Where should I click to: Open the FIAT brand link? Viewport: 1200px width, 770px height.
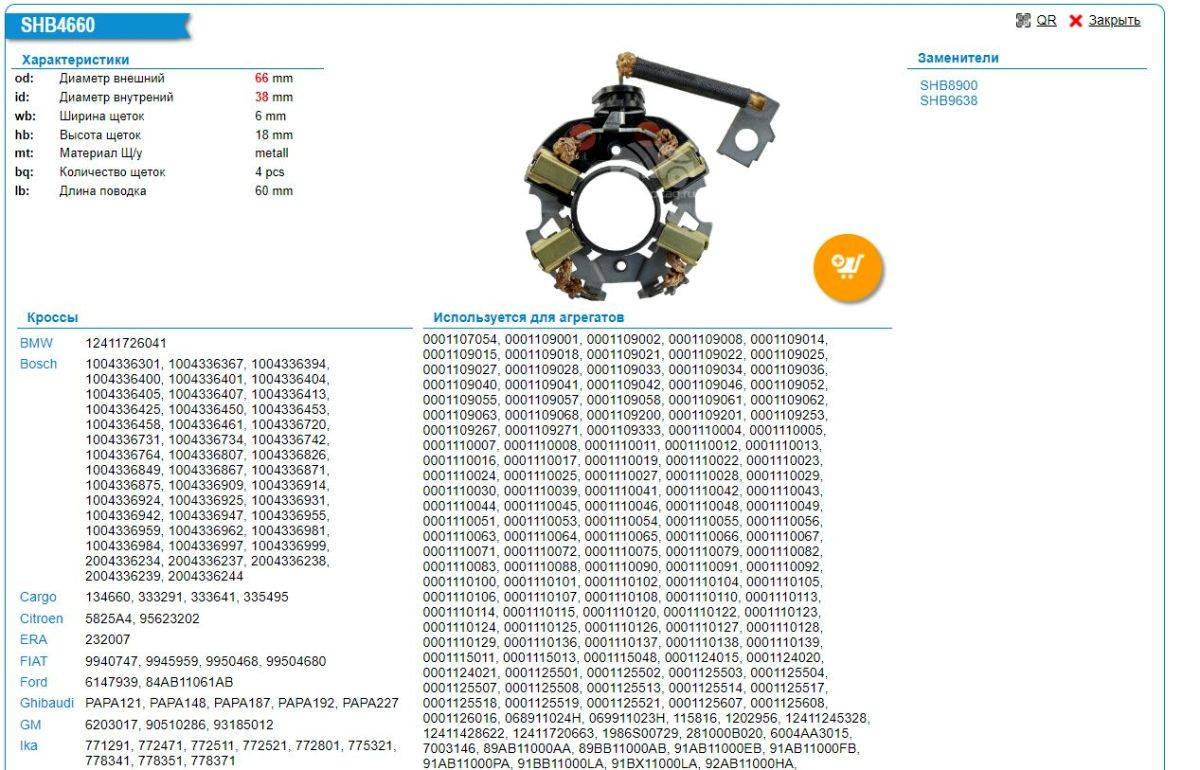pos(34,661)
